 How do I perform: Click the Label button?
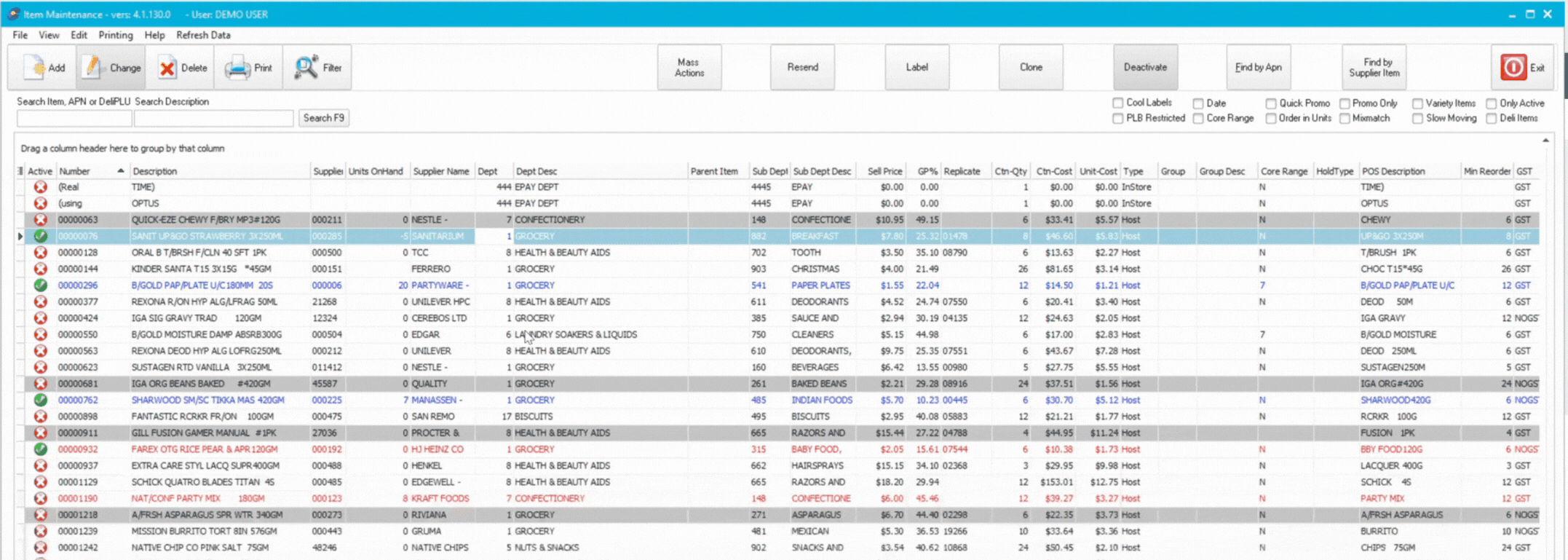pos(917,67)
